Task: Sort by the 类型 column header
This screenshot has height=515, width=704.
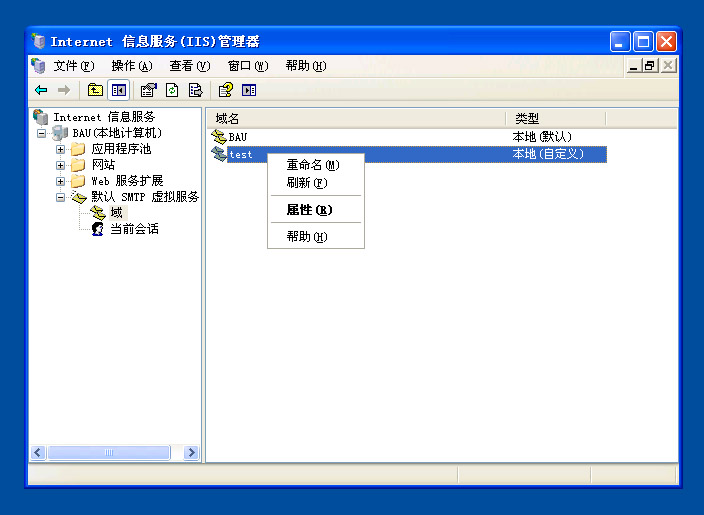Action: pos(556,119)
